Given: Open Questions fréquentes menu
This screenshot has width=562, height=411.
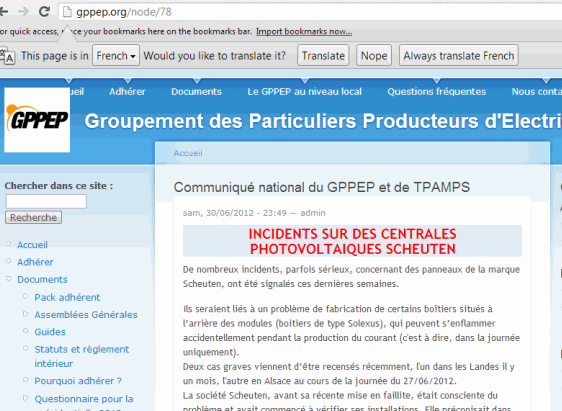Looking at the screenshot, I should coord(437,92).
